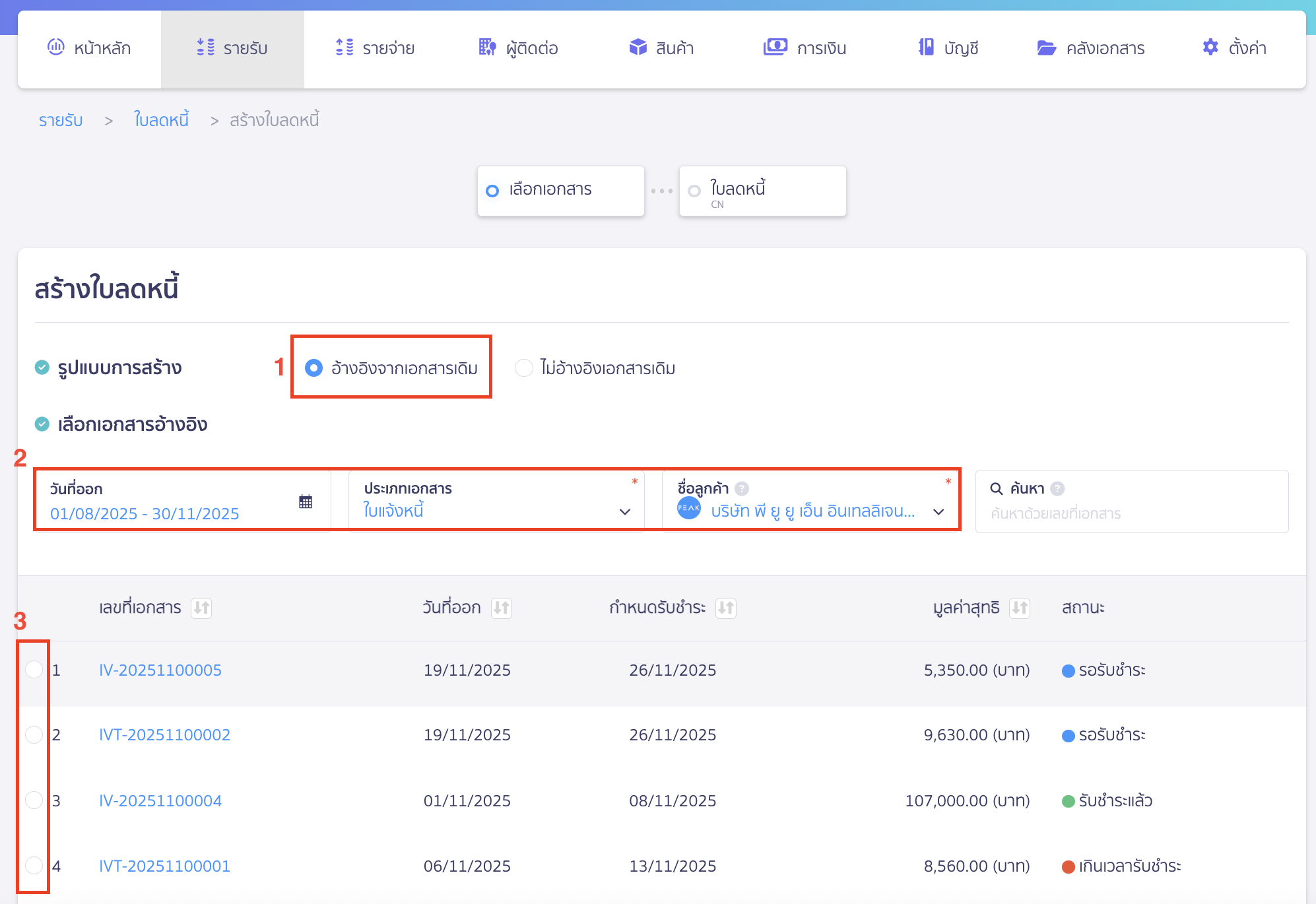Sort by มูลค่าสุทธิ column icon
Screen dimensions: 1316x904
point(1020,608)
